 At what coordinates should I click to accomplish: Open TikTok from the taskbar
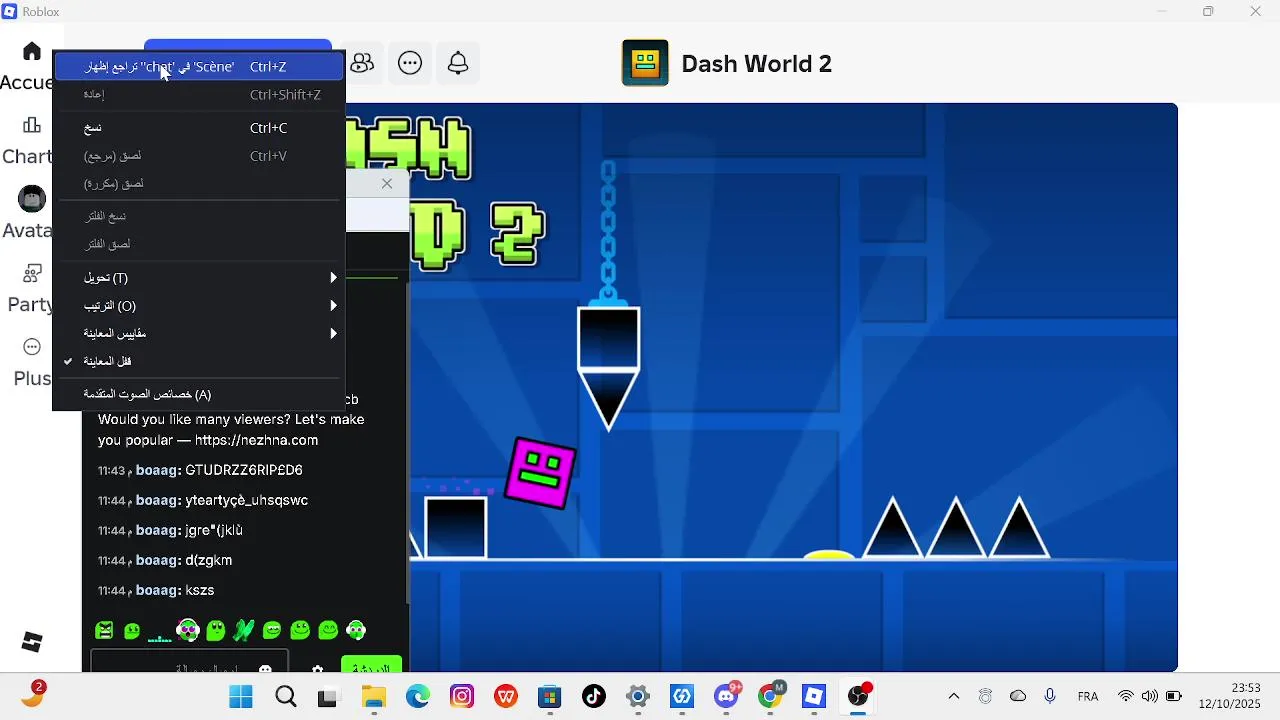pos(594,697)
